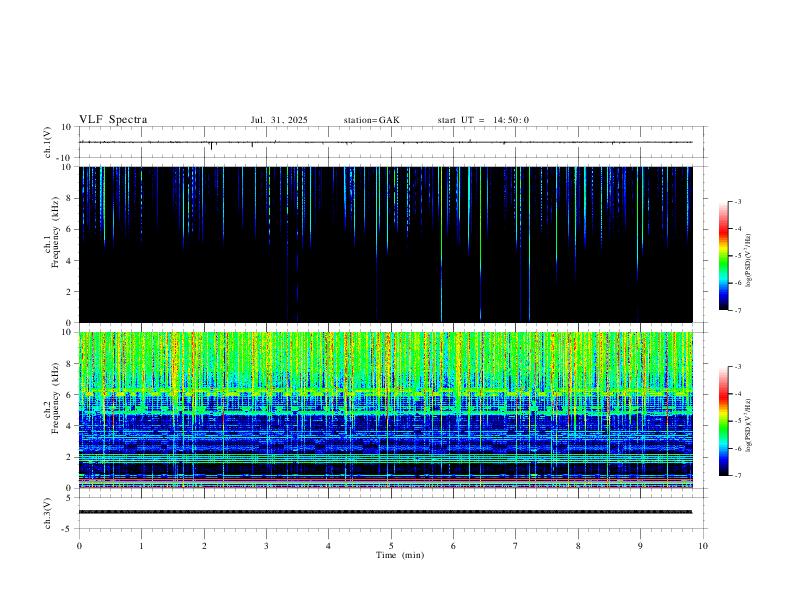This screenshot has width=792, height=612.
Task: Click the 'VLF Spectra' title text
Action: (113, 120)
